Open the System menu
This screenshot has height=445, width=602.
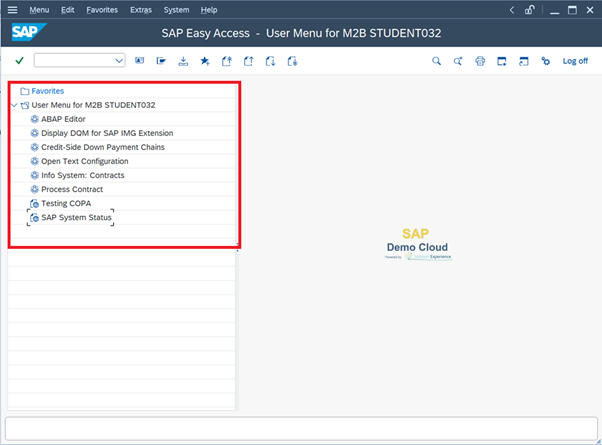click(x=176, y=10)
